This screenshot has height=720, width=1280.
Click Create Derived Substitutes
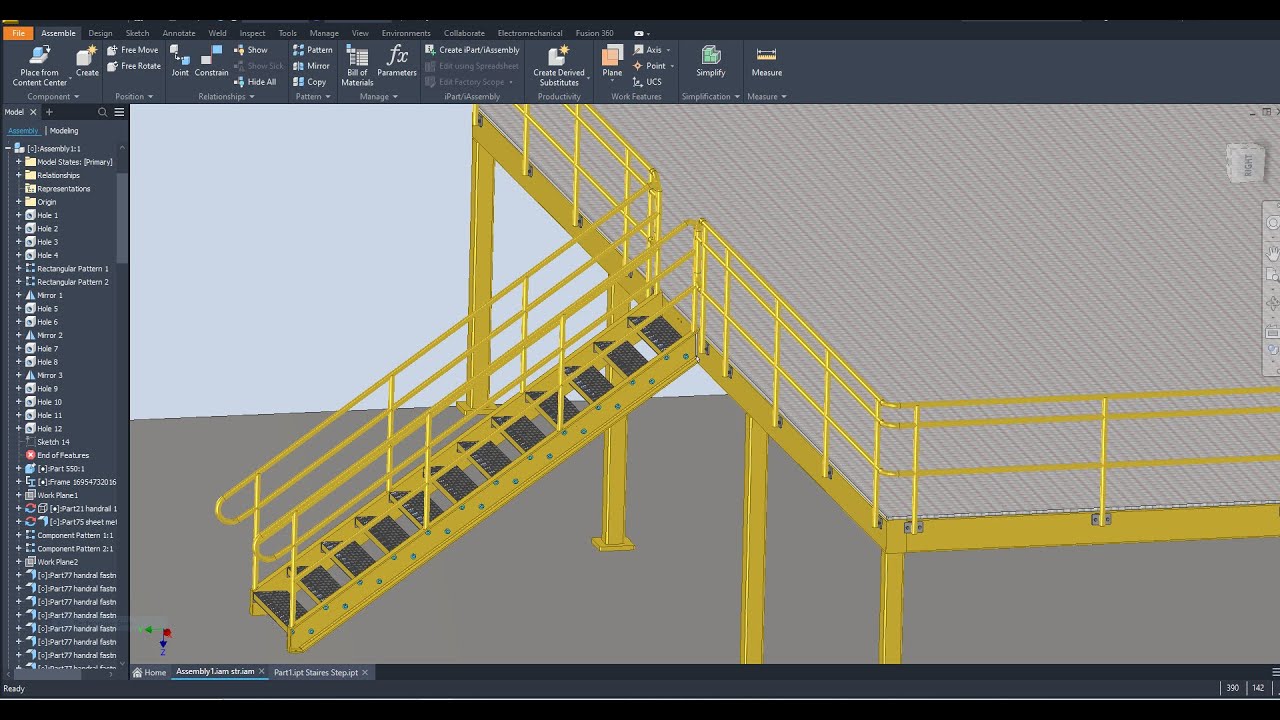pos(559,66)
